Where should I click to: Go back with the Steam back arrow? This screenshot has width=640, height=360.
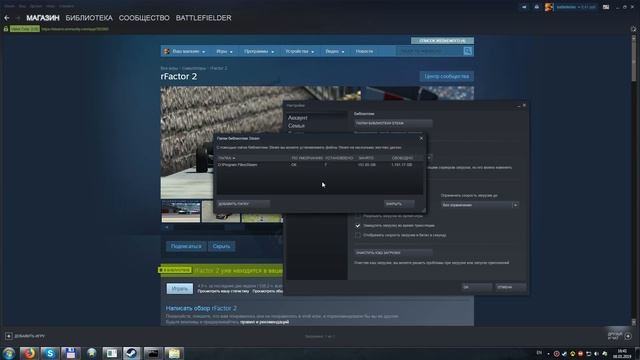coord(7,18)
